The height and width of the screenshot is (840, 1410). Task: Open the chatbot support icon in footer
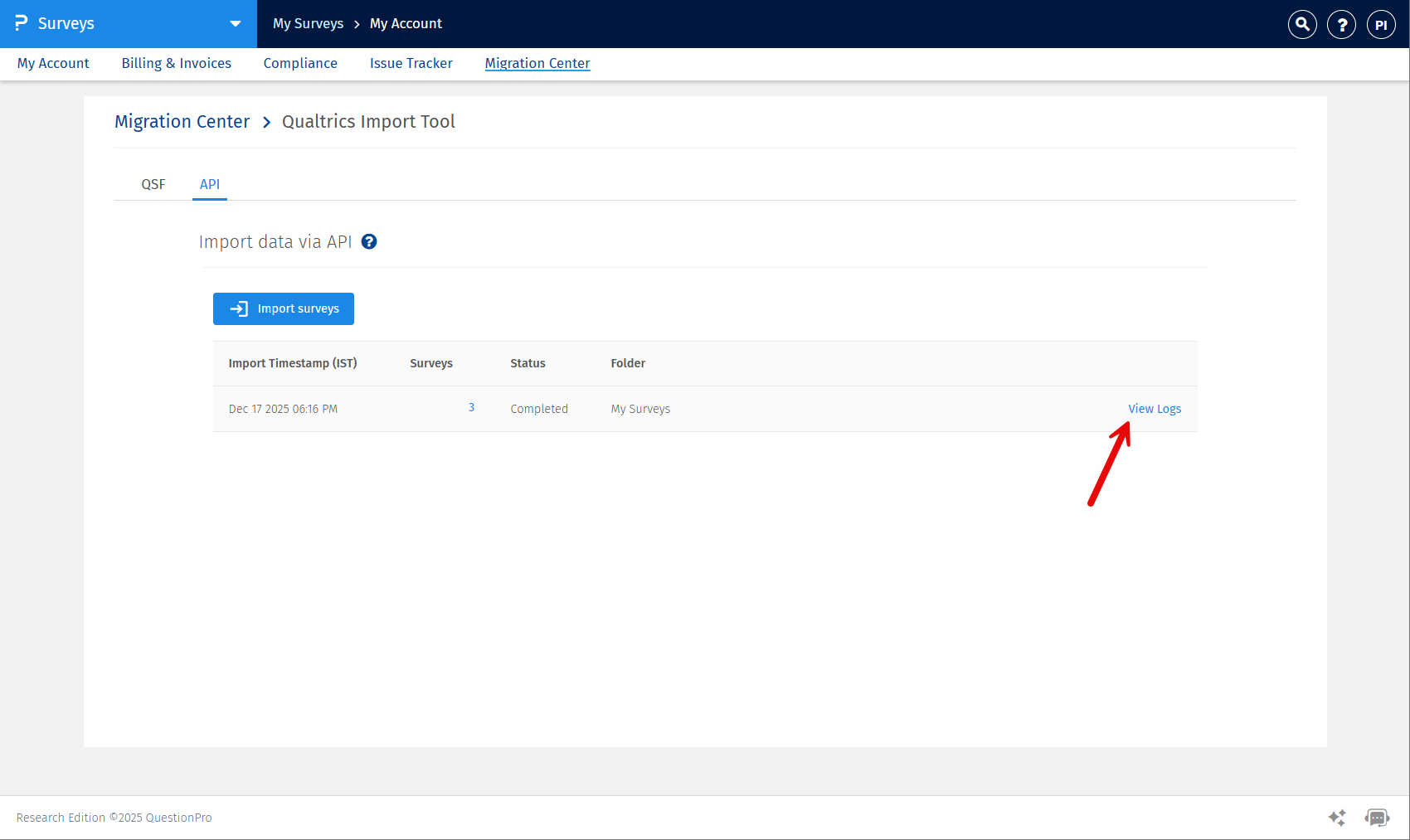1377,818
